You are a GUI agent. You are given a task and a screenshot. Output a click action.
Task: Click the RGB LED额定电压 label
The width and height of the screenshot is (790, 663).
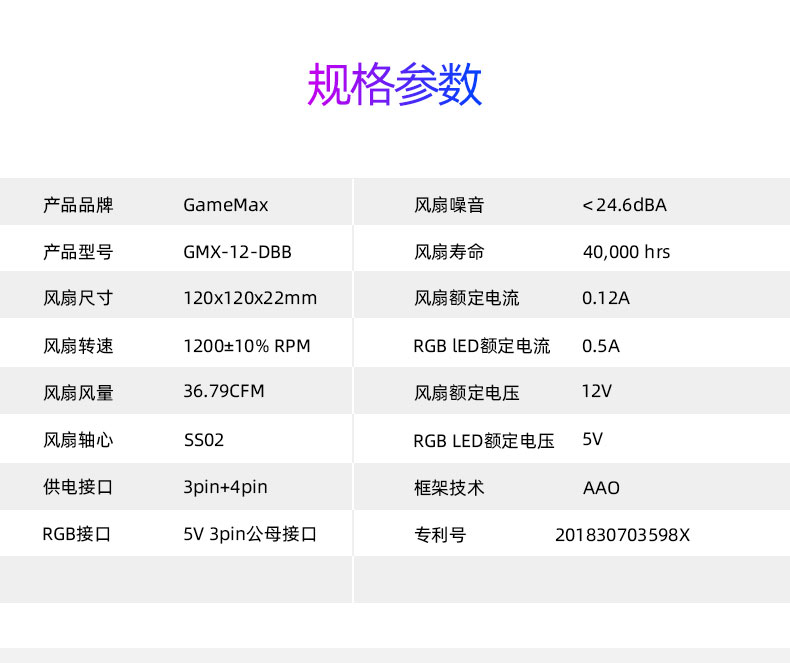pos(483,441)
